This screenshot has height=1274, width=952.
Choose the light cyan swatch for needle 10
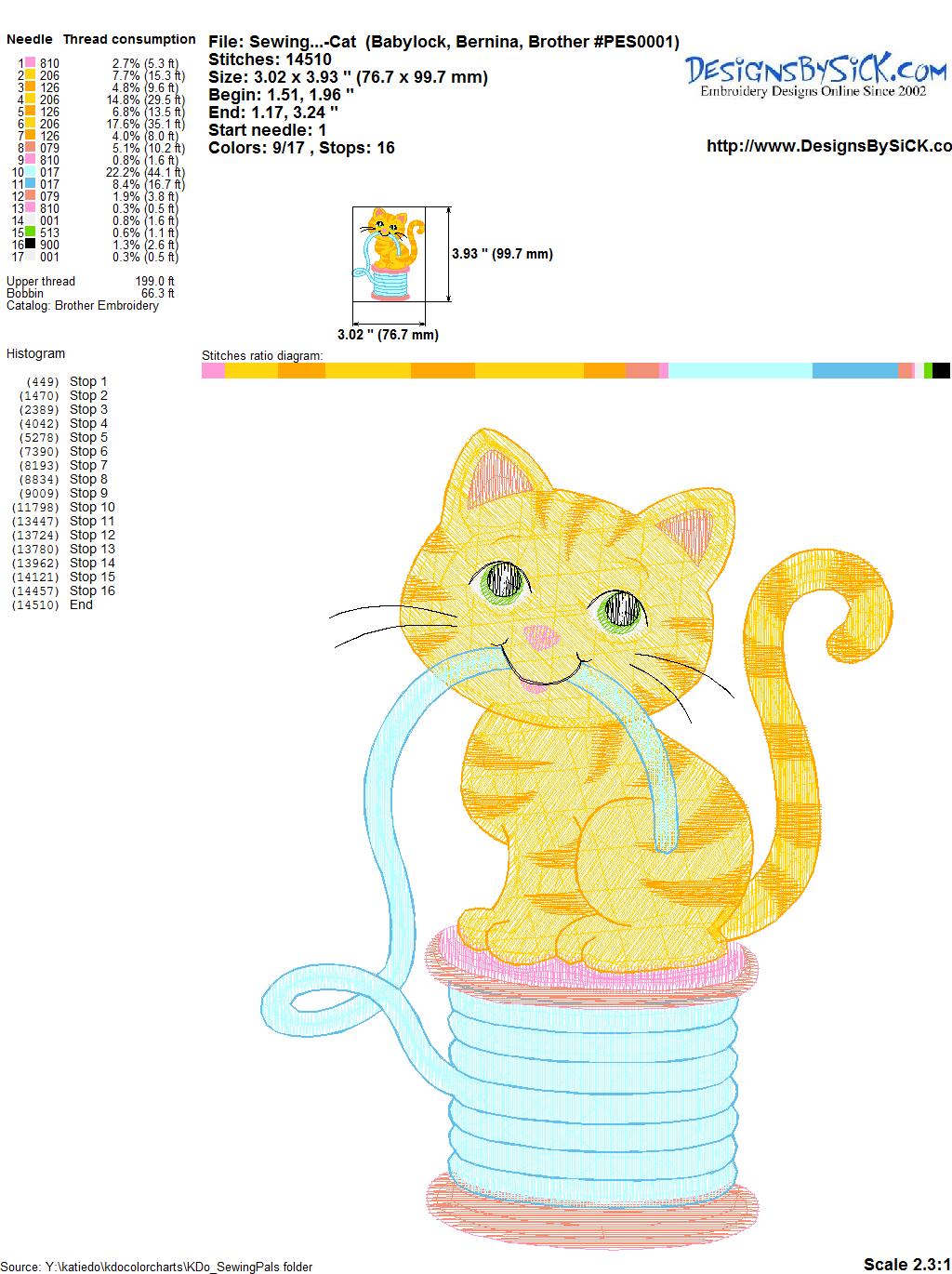(31, 172)
